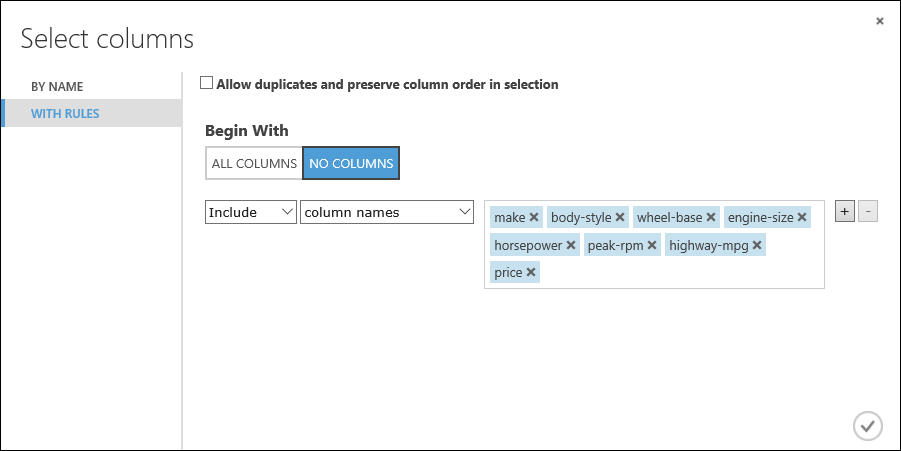The width and height of the screenshot is (901, 451).
Task: Switch to the BY NAME tab
Action: click(57, 87)
